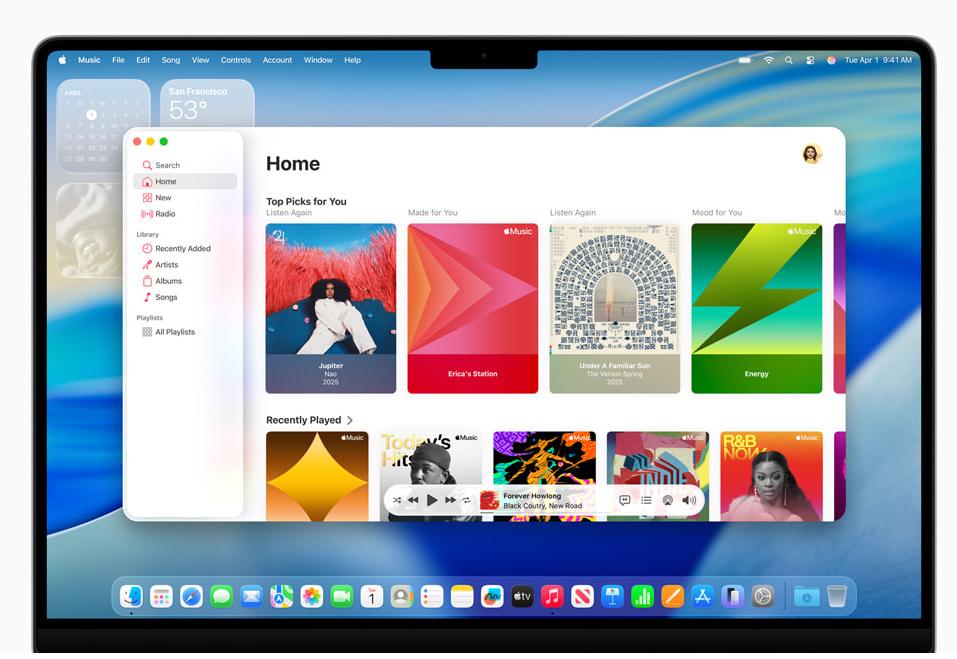Open the account profile picture
Image resolution: width=957 pixels, height=659 pixels.
(x=811, y=154)
